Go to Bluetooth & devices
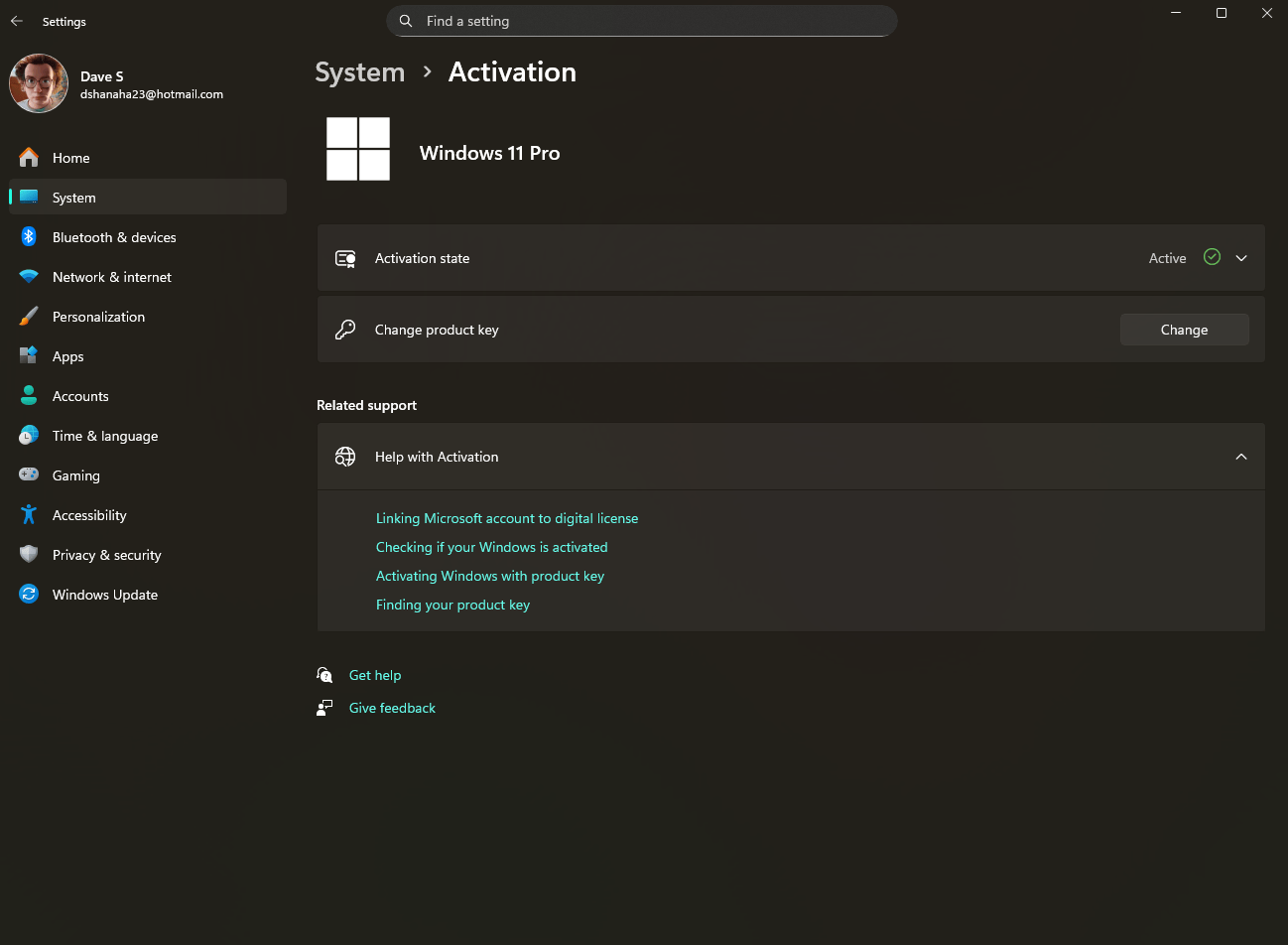1288x945 pixels. tap(148, 237)
